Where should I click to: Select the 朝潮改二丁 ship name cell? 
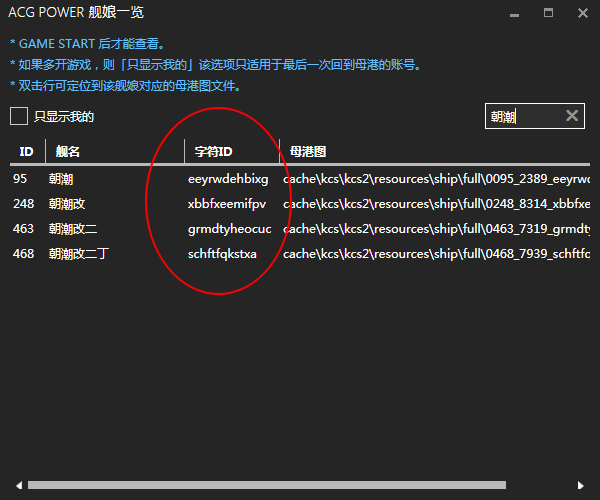pos(79,254)
